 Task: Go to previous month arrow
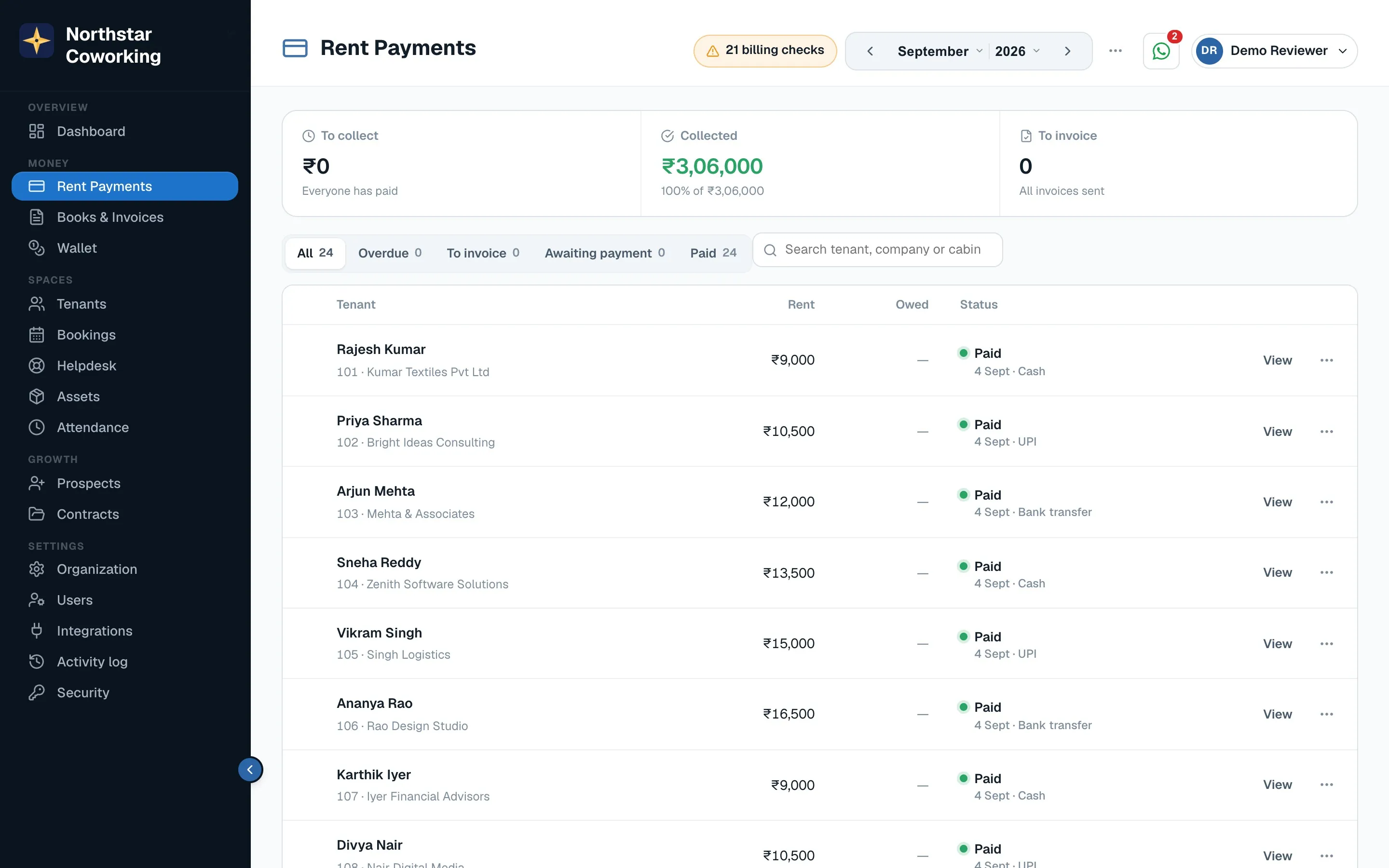[870, 51]
